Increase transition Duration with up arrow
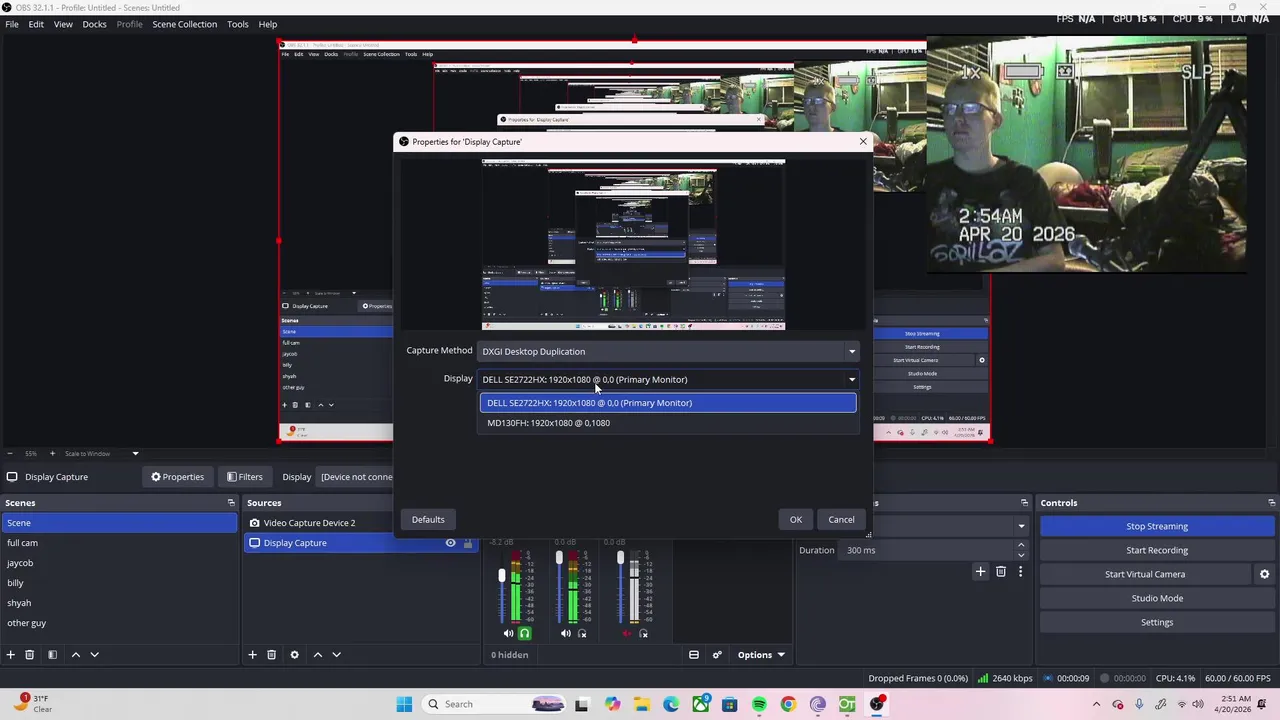 (x=1021, y=546)
